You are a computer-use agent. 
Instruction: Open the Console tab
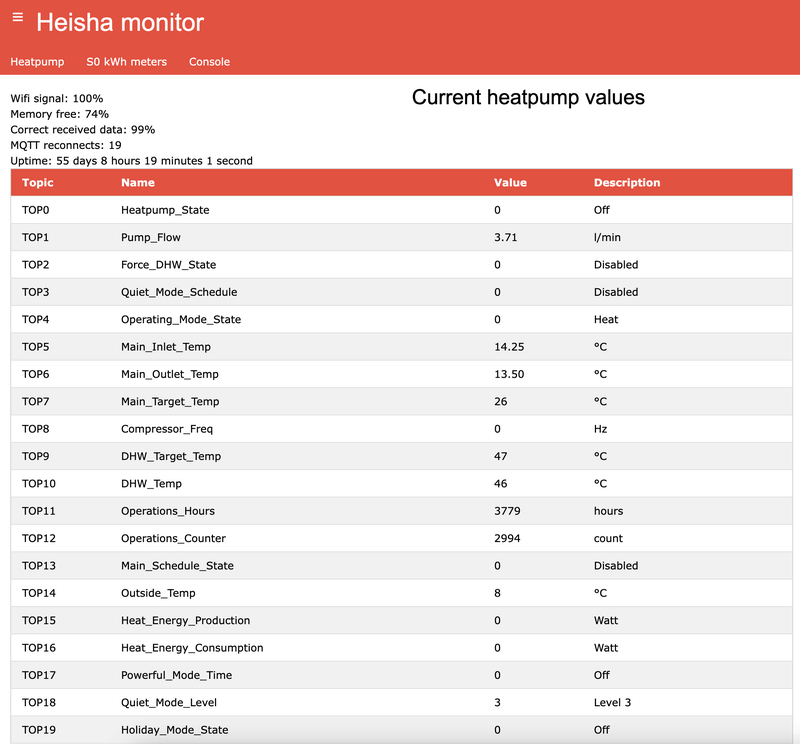click(209, 62)
